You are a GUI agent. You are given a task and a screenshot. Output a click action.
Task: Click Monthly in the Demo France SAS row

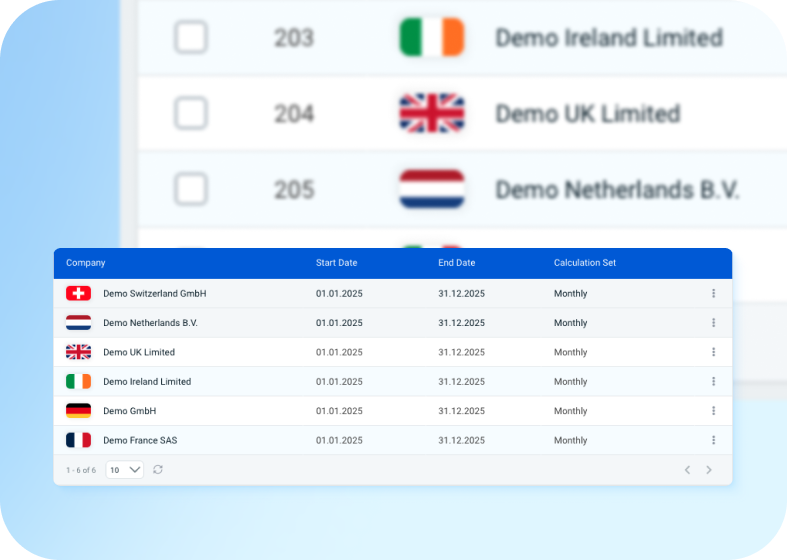click(570, 440)
